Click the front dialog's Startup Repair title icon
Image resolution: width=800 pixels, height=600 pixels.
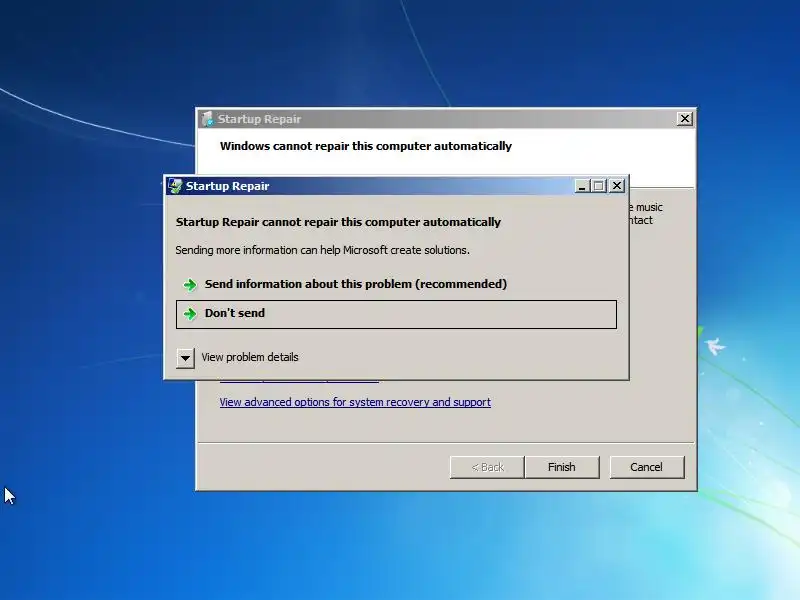pos(175,186)
